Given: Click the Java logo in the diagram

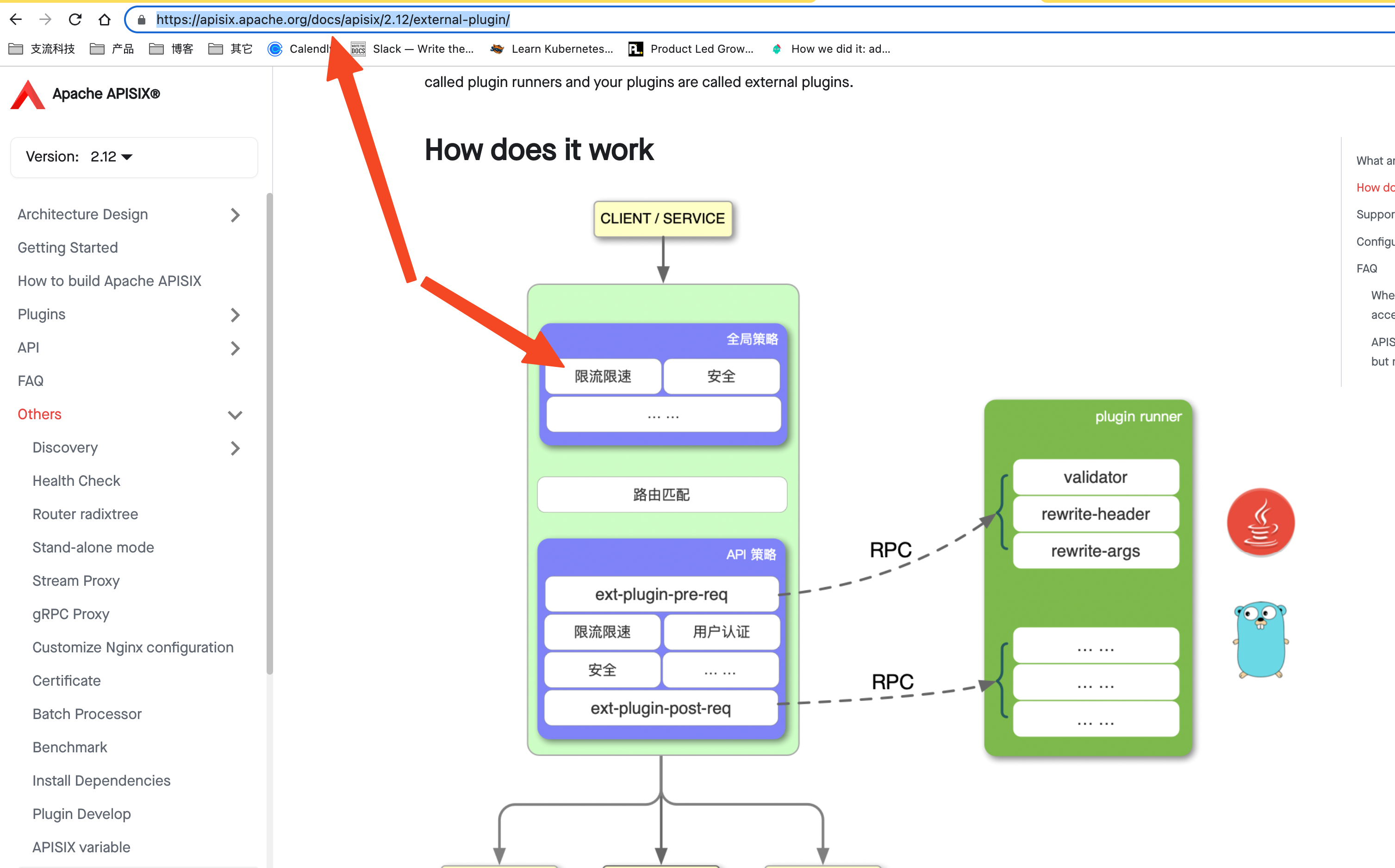Looking at the screenshot, I should (x=1261, y=522).
